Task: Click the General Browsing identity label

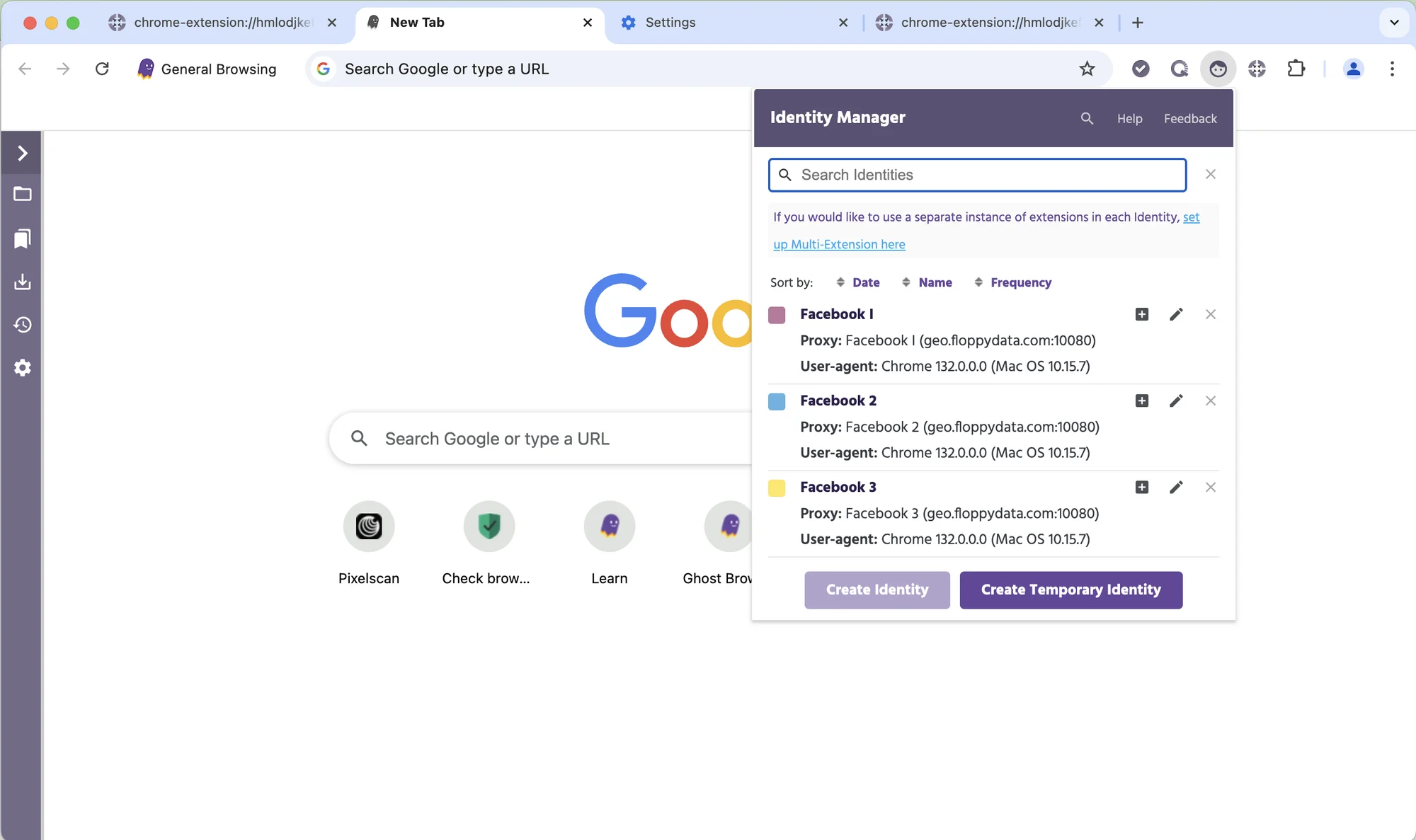Action: pyautogui.click(x=207, y=69)
